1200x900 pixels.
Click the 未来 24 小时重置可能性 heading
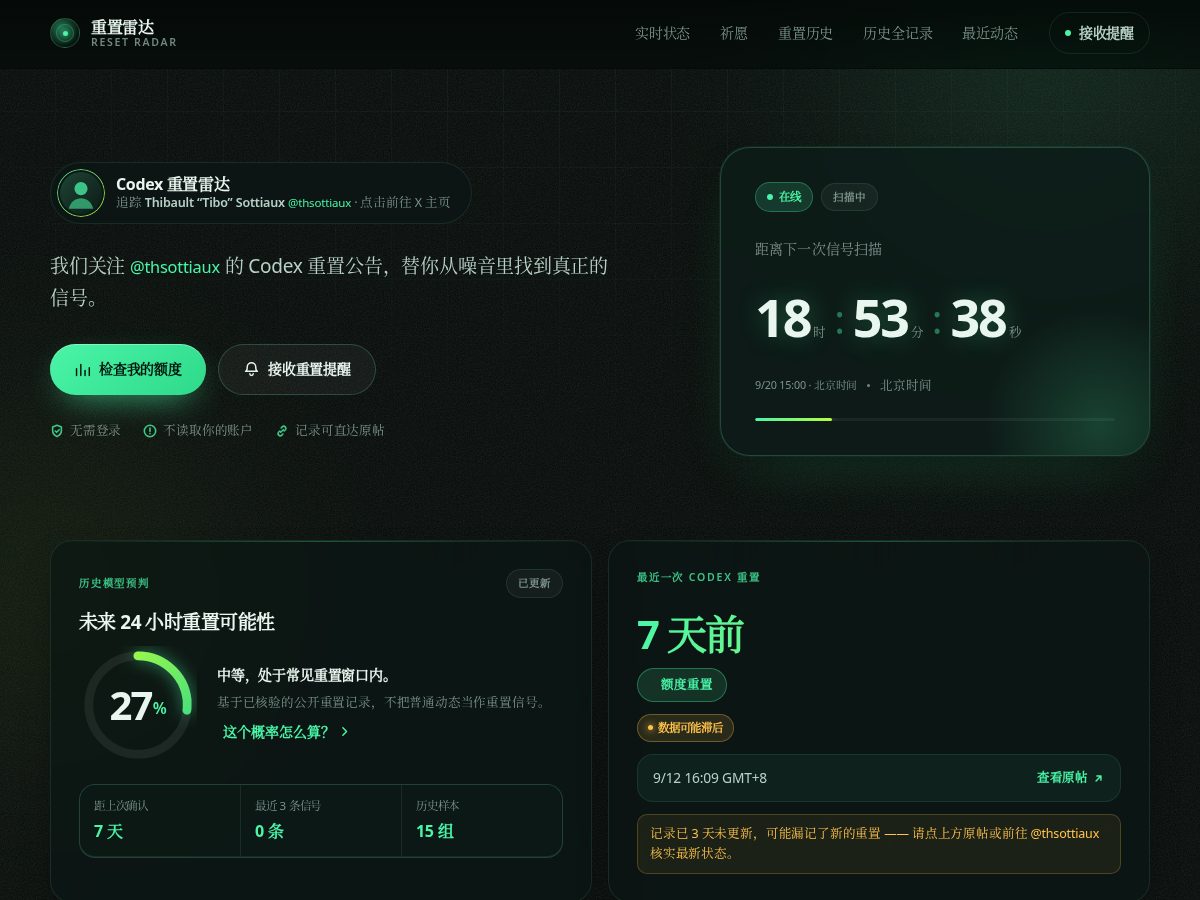point(177,622)
